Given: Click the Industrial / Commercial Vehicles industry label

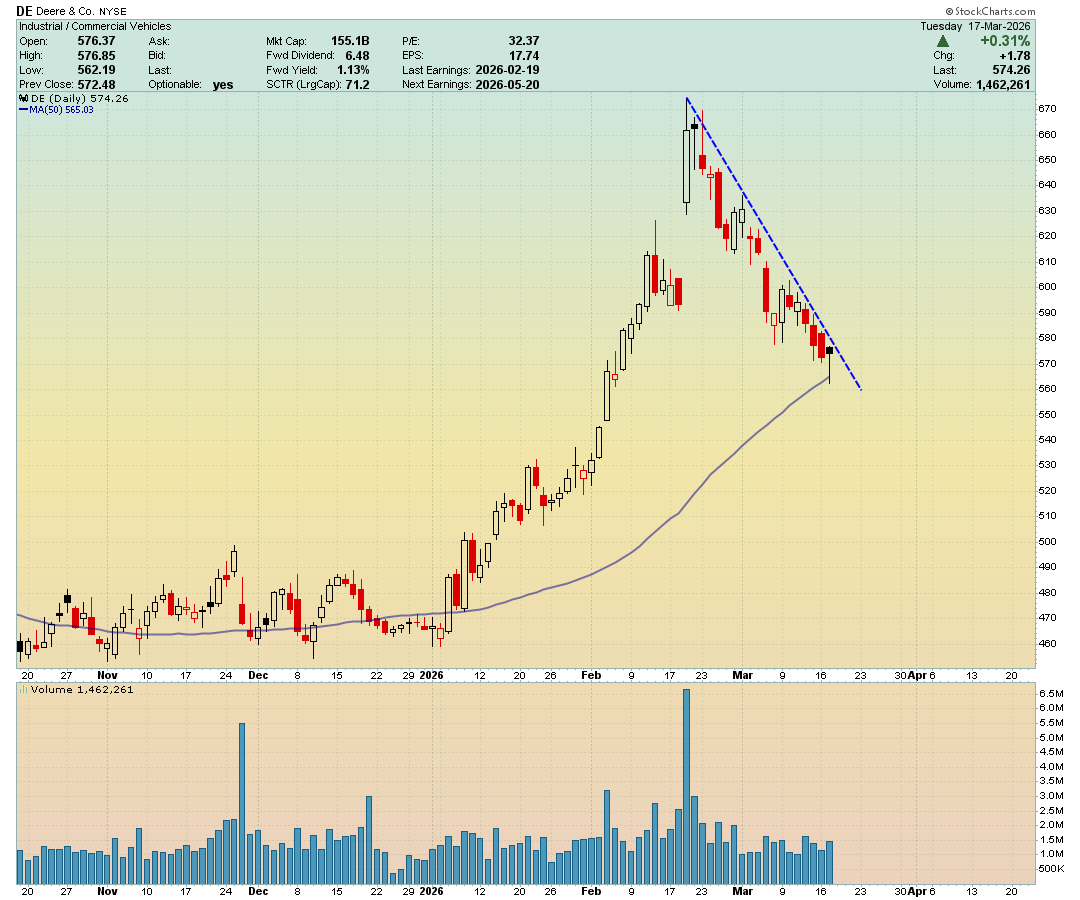Looking at the screenshot, I should (95, 26).
